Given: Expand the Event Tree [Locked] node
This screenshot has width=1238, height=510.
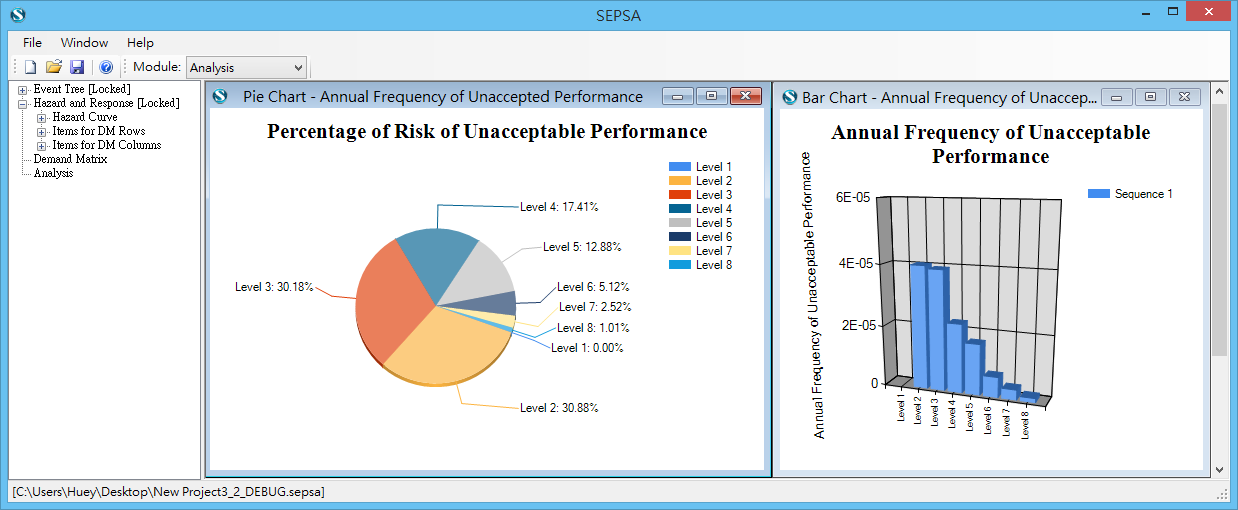Looking at the screenshot, I should pos(23,90).
